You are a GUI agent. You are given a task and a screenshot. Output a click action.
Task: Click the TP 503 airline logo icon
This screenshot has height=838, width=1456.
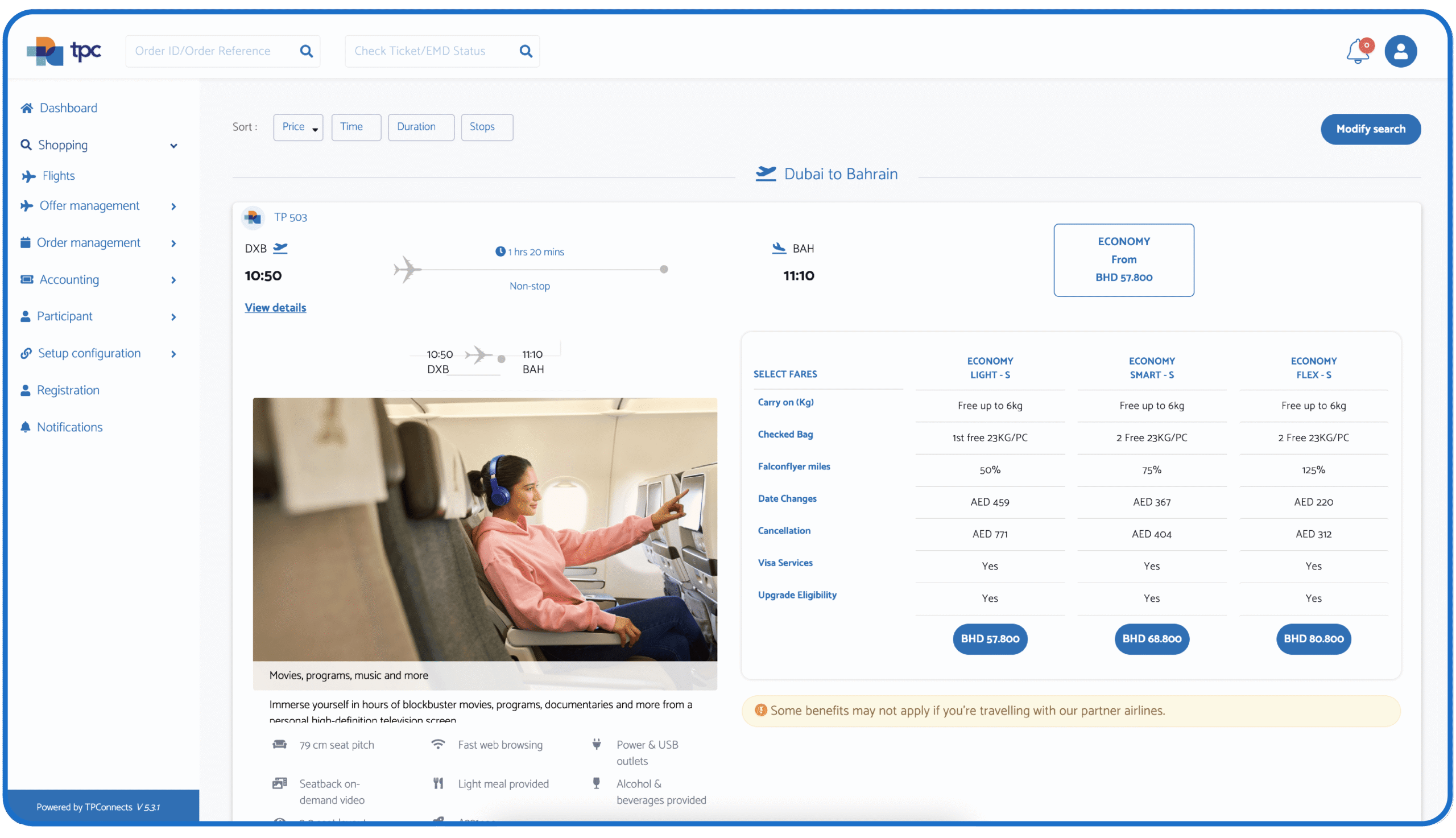pos(253,217)
